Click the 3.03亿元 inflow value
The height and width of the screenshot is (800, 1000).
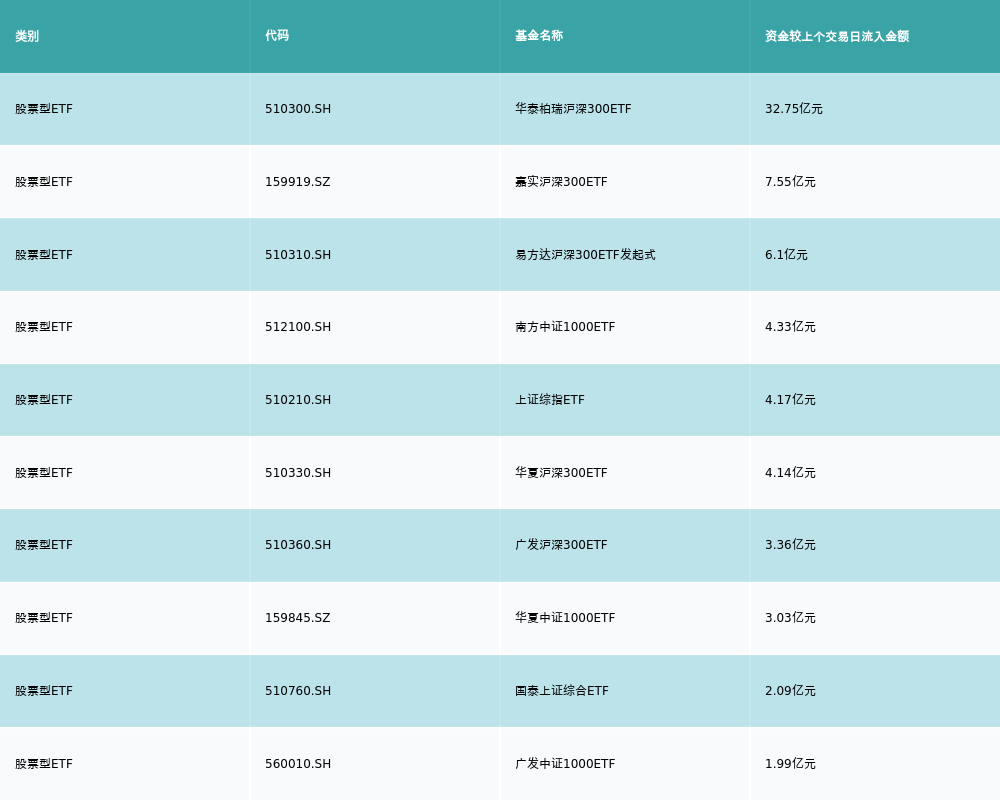pos(790,618)
